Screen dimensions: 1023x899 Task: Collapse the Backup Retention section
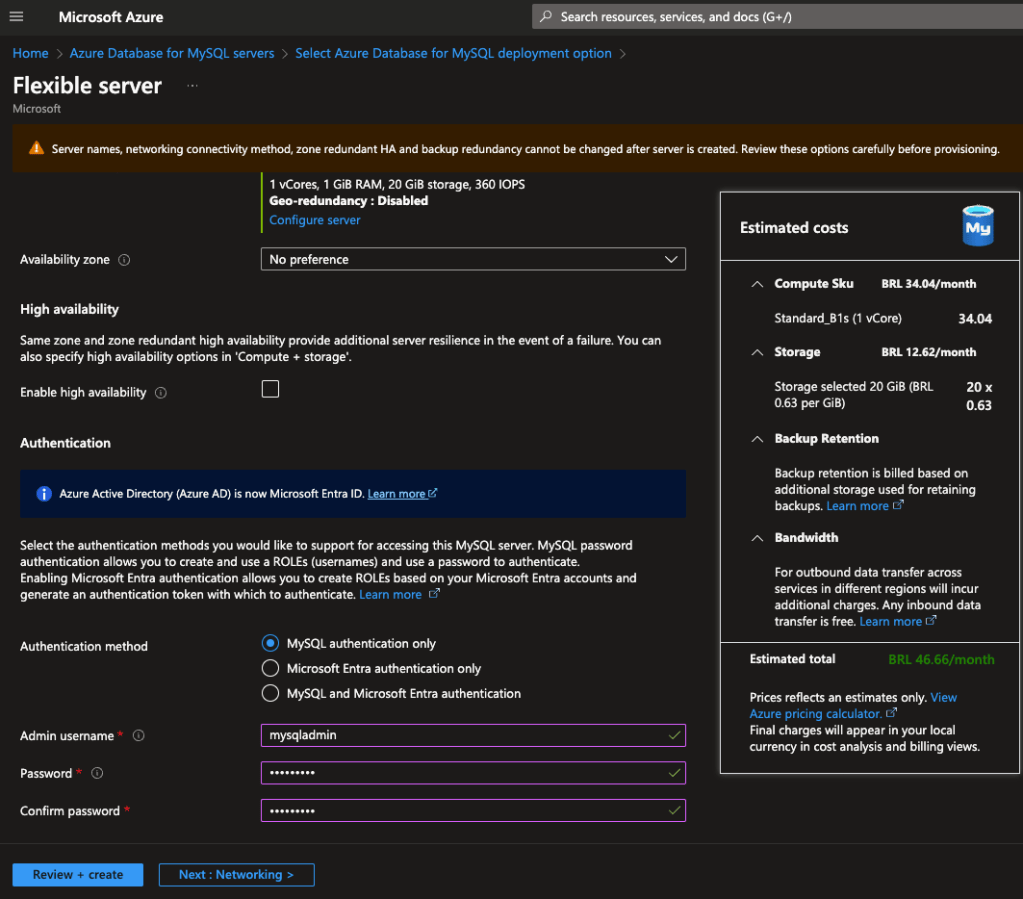(757, 439)
